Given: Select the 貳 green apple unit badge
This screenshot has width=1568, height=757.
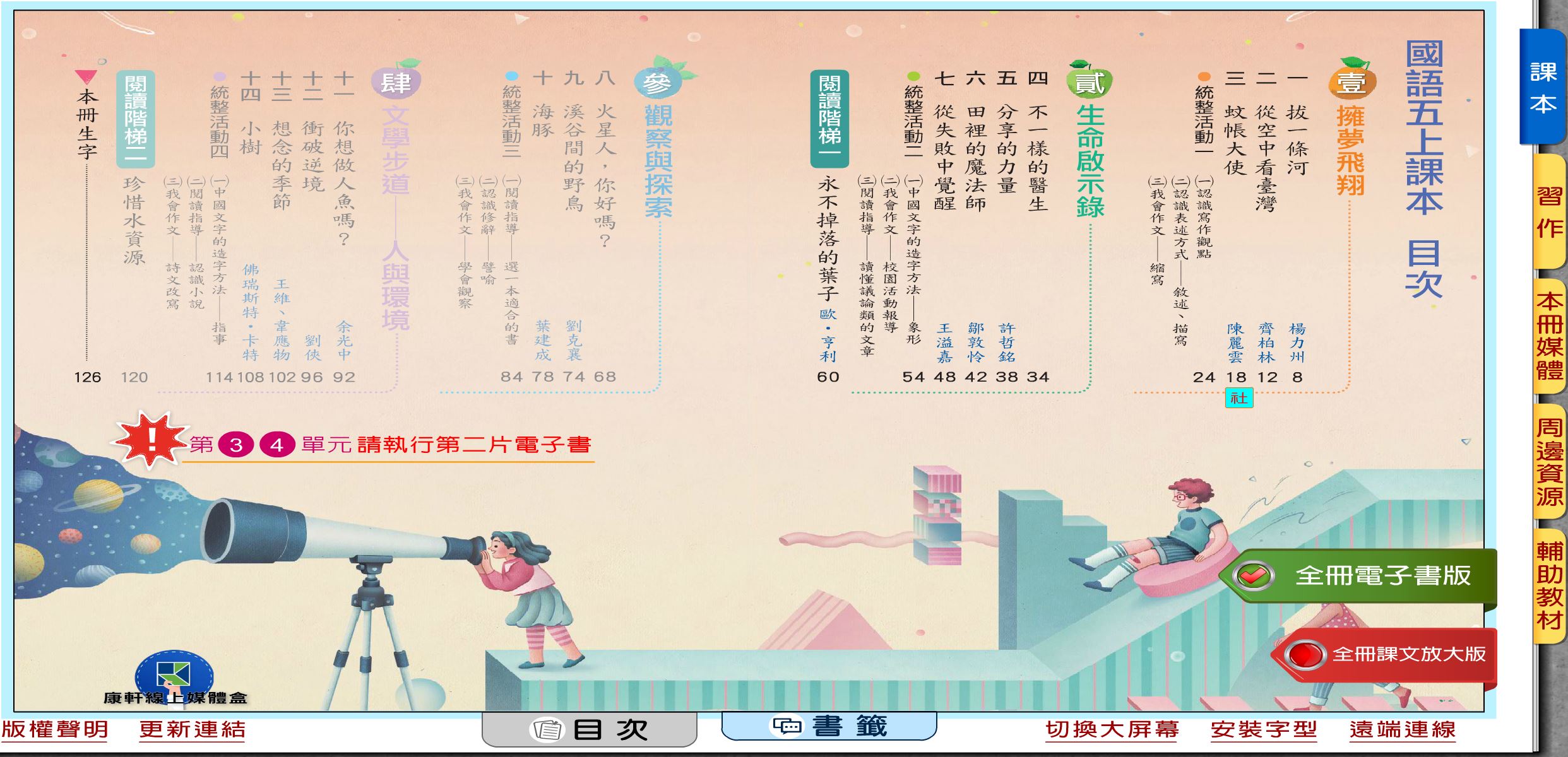Looking at the screenshot, I should [1090, 81].
